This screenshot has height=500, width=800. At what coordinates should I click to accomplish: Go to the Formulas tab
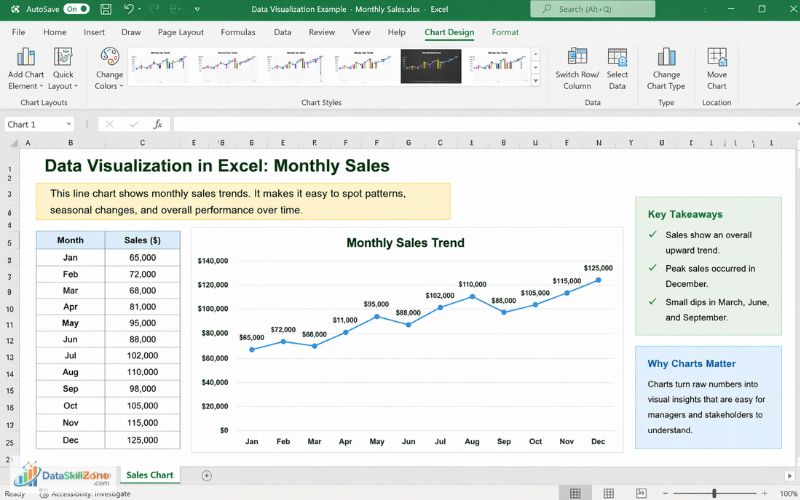pyautogui.click(x=238, y=32)
